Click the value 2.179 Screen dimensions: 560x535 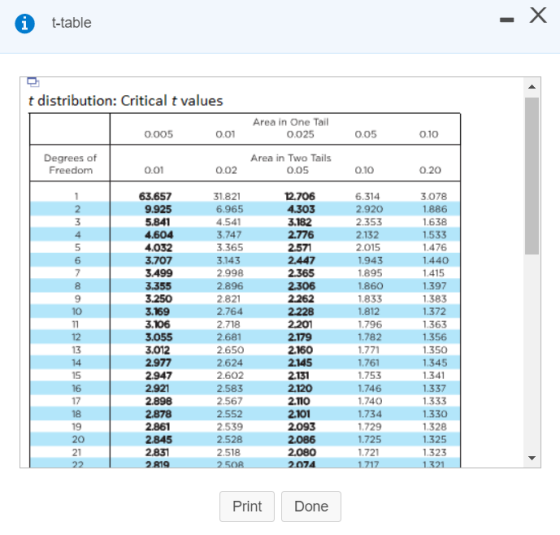click(300, 337)
